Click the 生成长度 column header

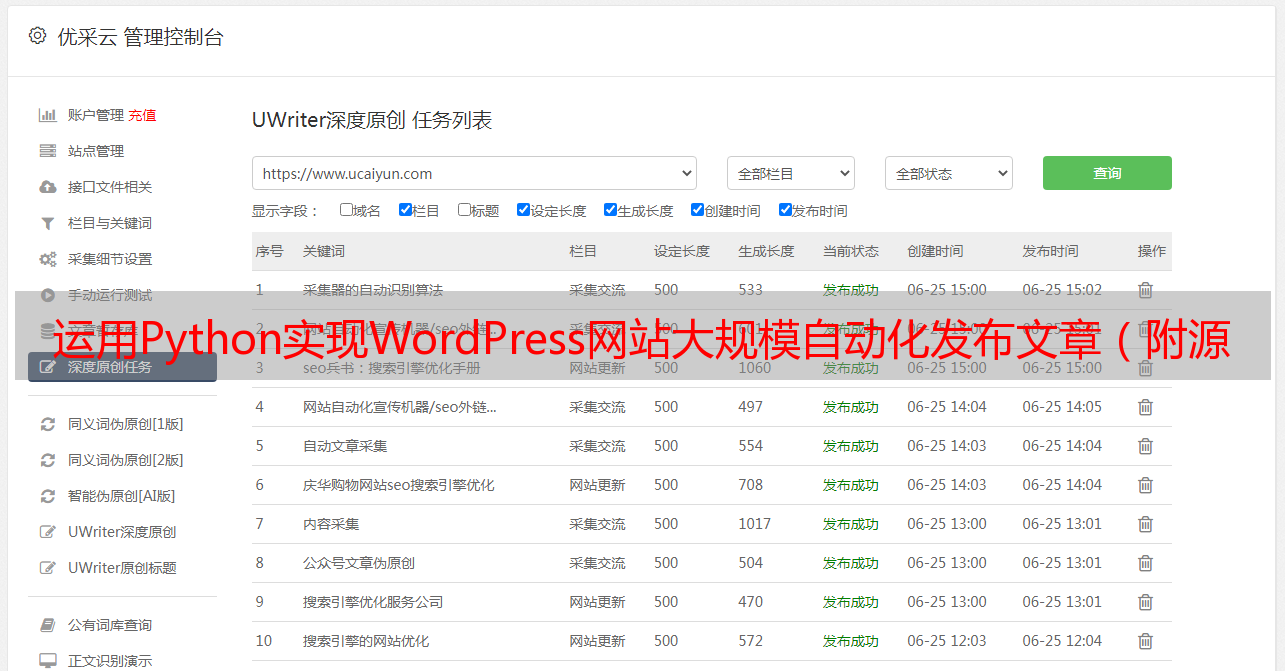[766, 251]
